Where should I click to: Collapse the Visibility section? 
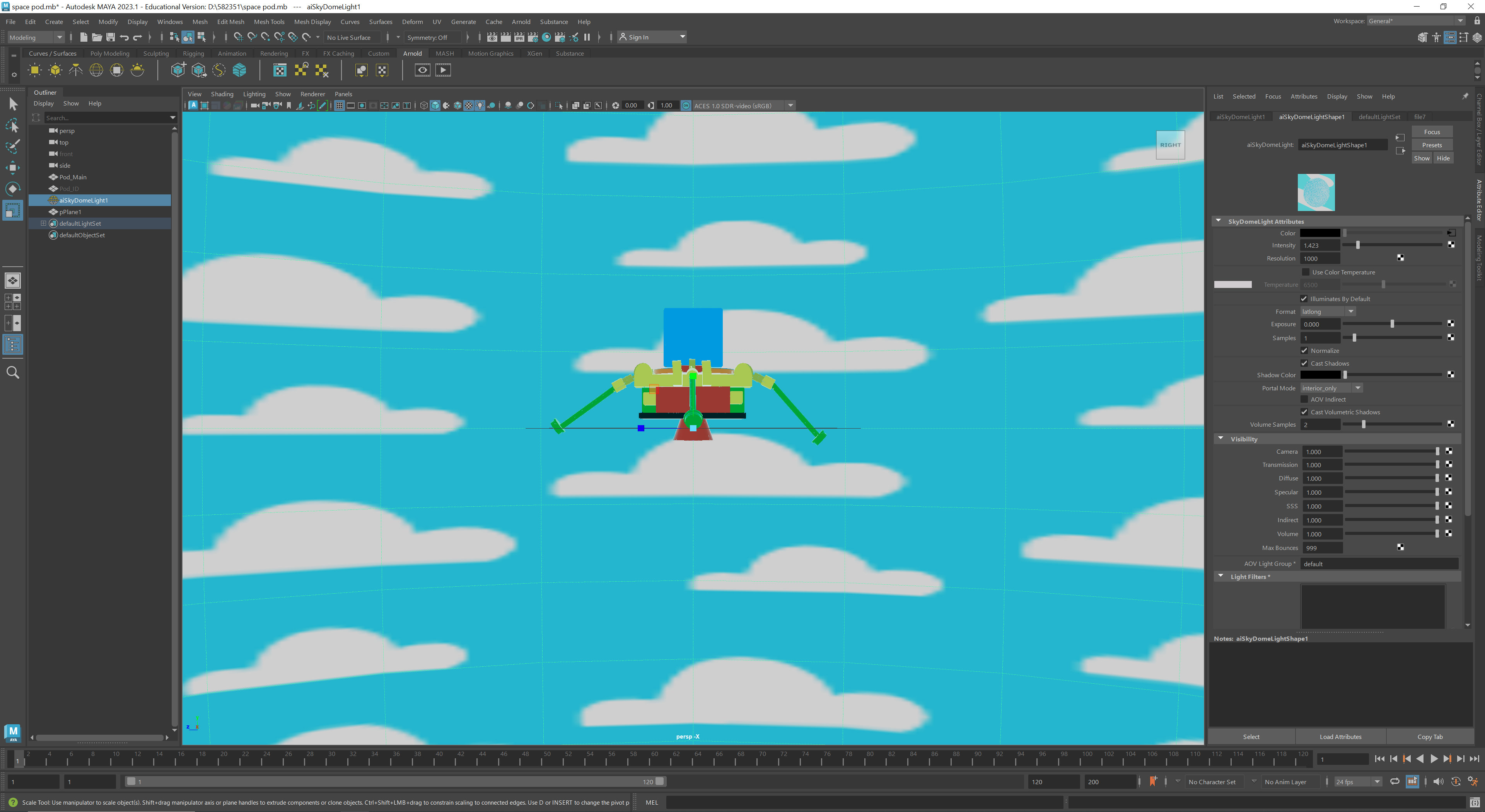(1220, 439)
